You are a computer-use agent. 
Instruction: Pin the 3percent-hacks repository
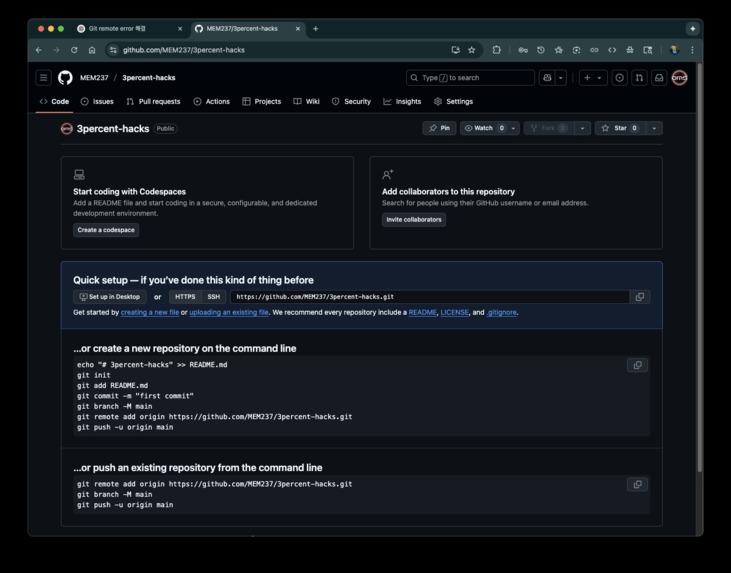pos(439,128)
